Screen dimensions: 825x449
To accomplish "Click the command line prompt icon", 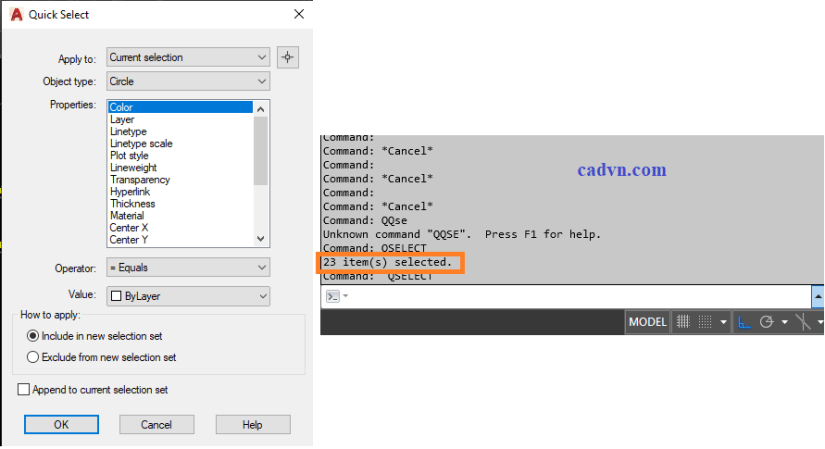I will (333, 296).
